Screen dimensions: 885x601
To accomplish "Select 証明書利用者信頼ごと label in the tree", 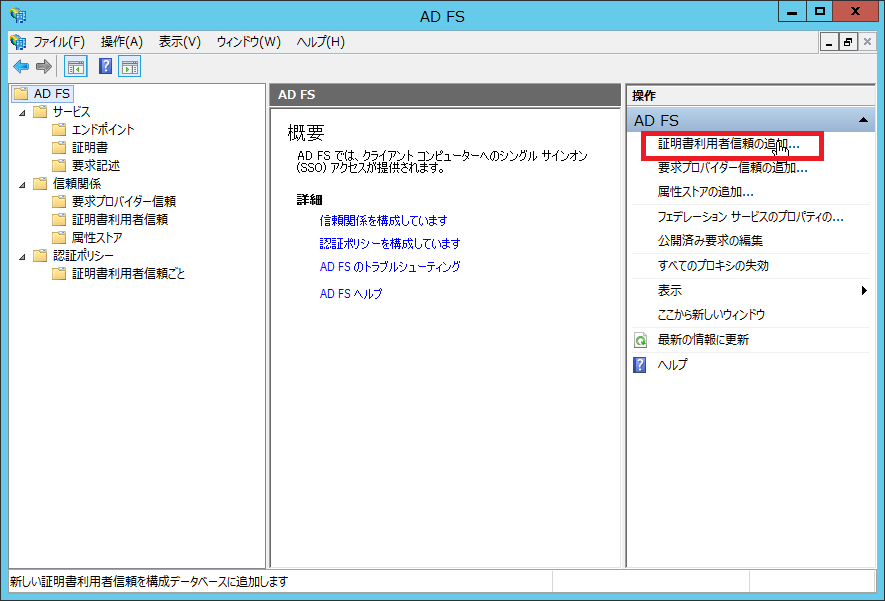I will 128,274.
